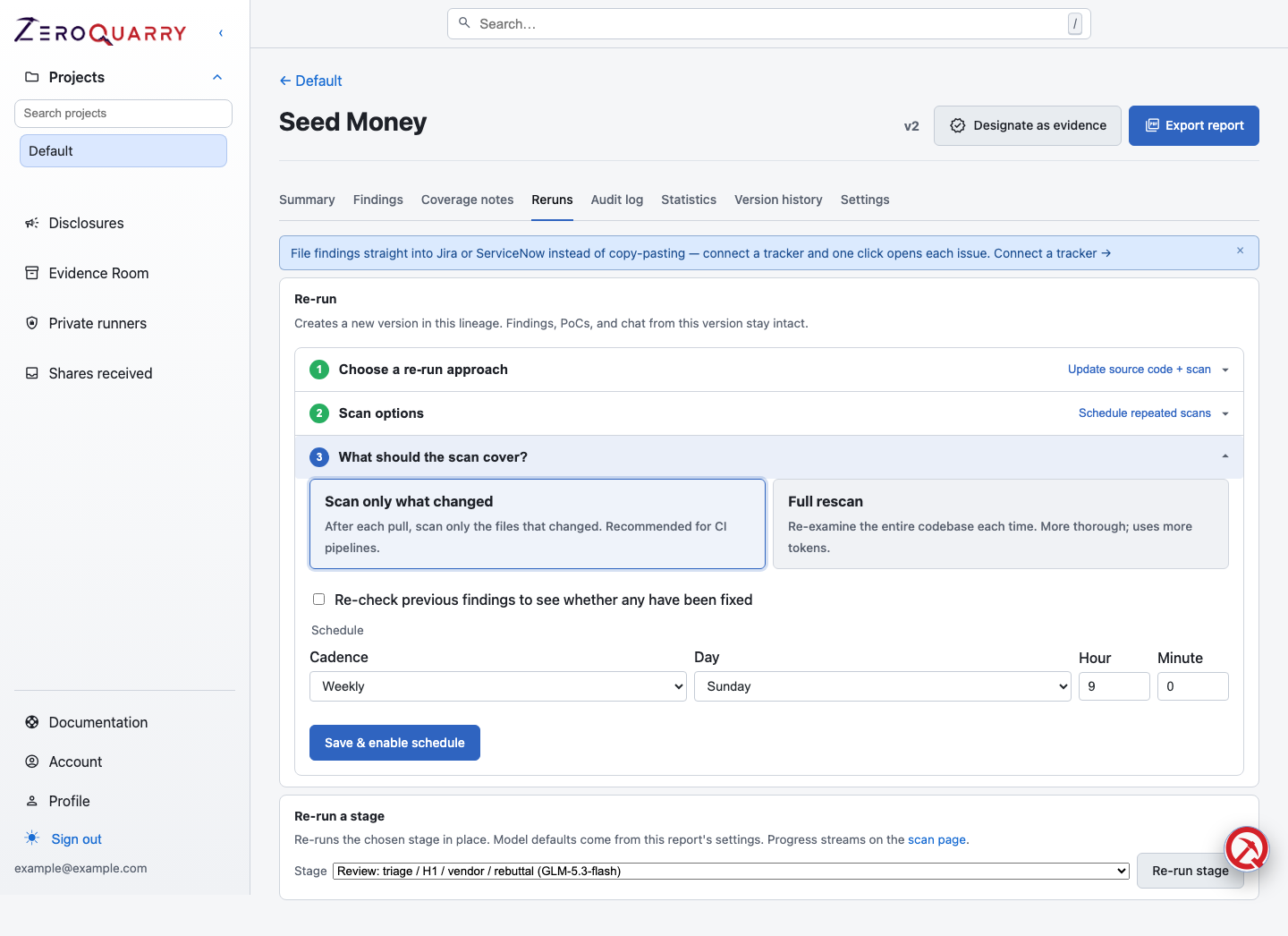Viewport: 1288px width, 936px height.
Task: Open the scan page link
Action: (936, 839)
